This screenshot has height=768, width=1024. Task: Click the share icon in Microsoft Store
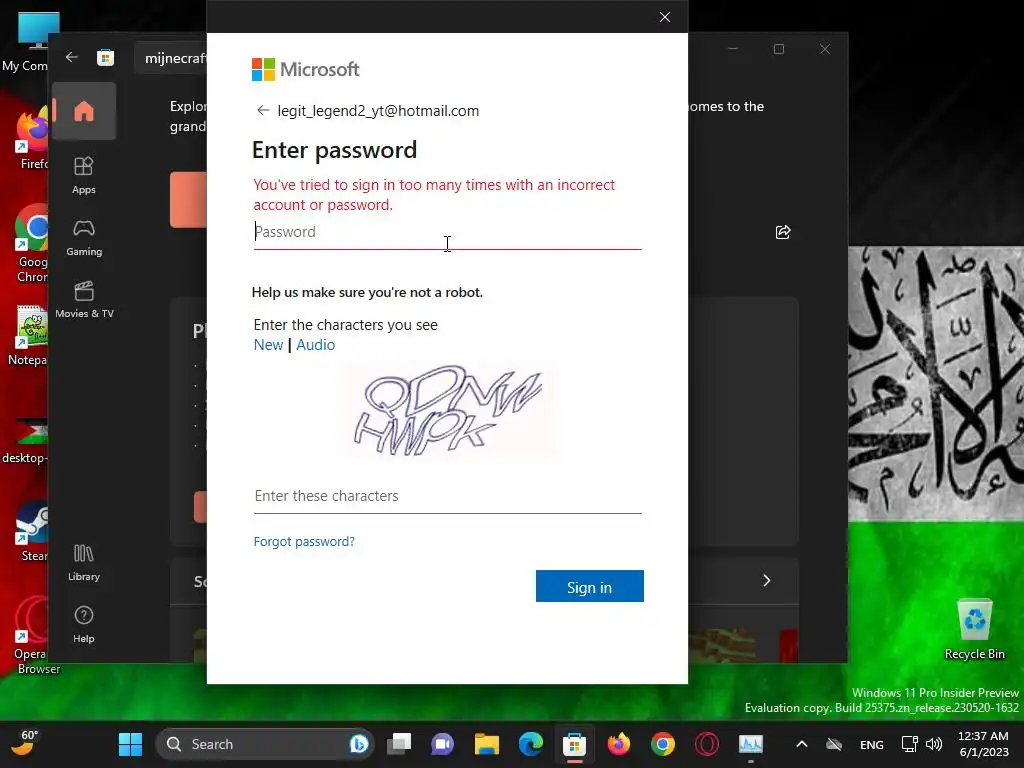(783, 232)
